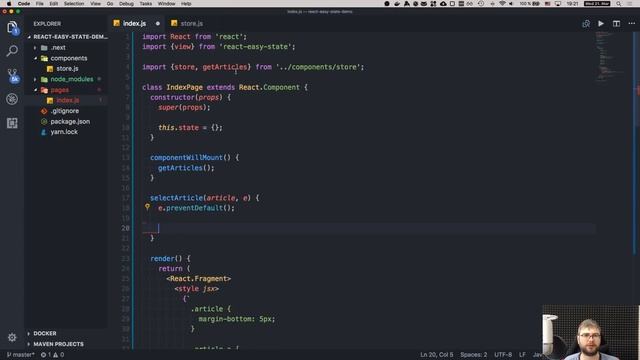Image resolution: width=640 pixels, height=360 pixels.
Task: Click the macOS menu bar clock
Action: click(x=572, y=4)
